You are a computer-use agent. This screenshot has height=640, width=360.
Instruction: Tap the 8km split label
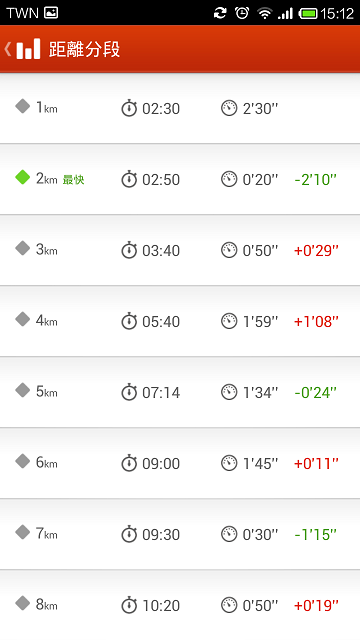tap(47, 604)
